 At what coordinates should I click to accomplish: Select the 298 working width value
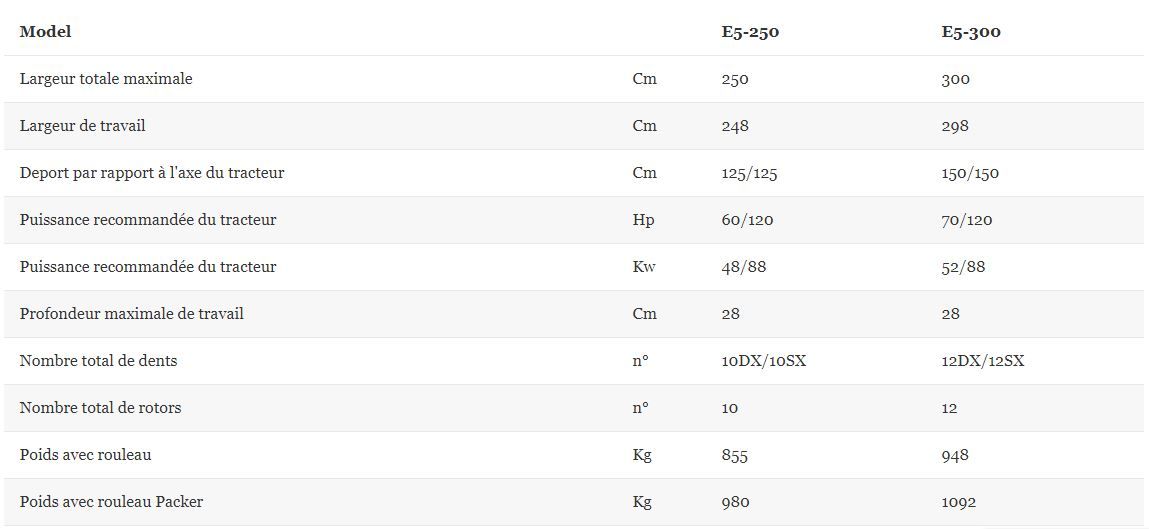[955, 126]
